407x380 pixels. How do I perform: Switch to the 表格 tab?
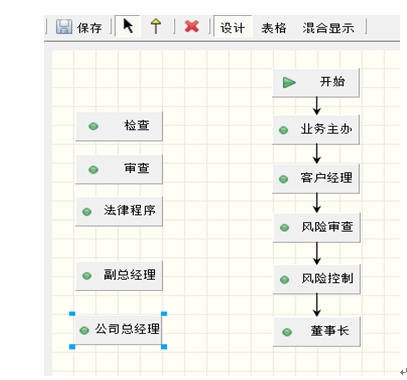point(274,28)
